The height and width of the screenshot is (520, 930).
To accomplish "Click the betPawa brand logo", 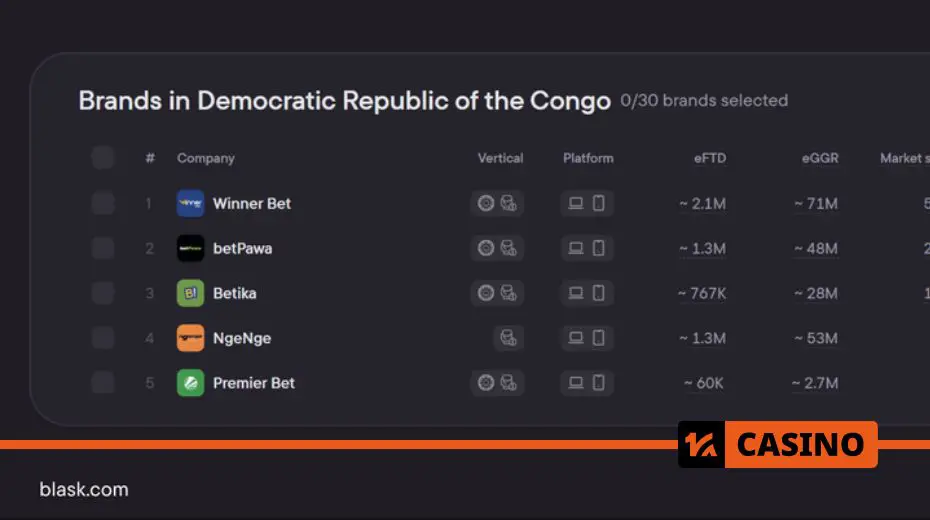I will pos(190,248).
